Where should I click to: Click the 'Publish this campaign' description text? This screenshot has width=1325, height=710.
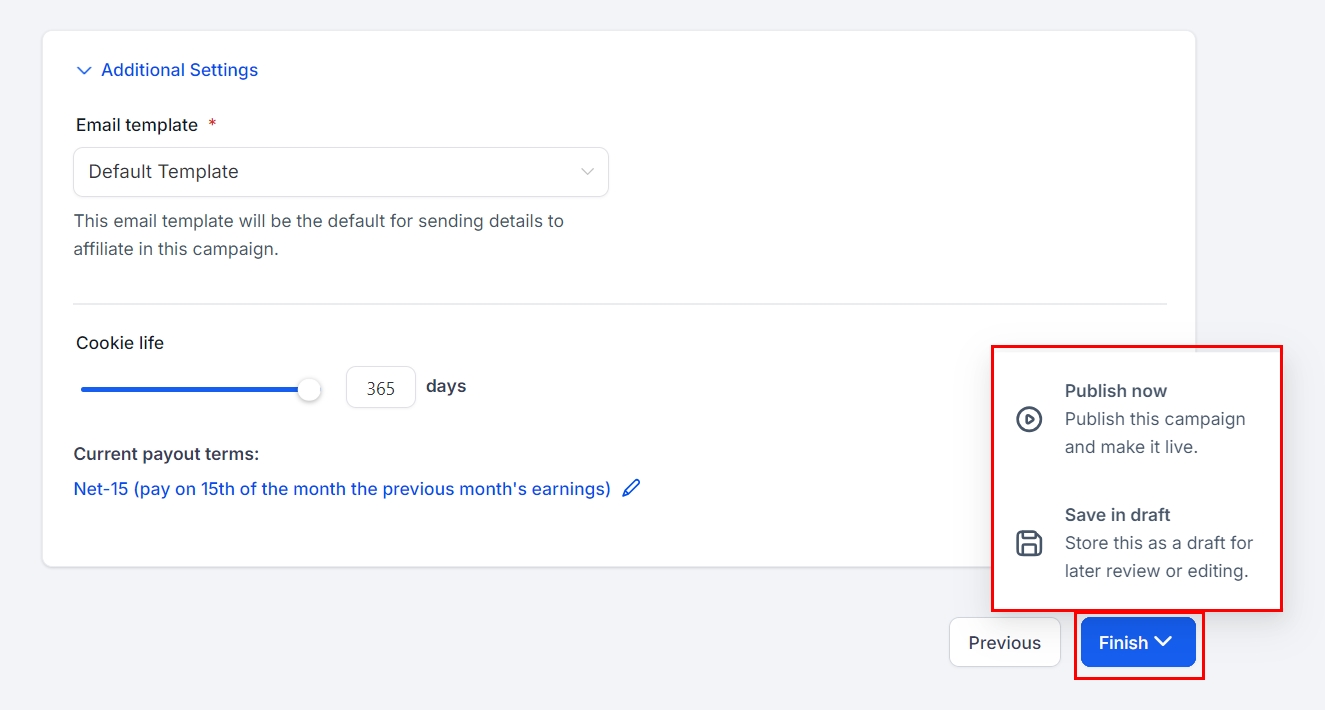tap(1155, 433)
